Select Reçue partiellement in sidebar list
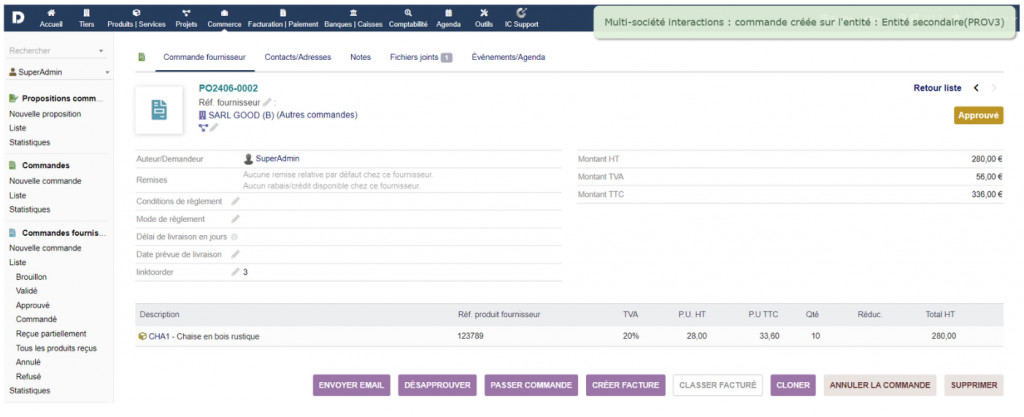1024x417 pixels. [51, 334]
